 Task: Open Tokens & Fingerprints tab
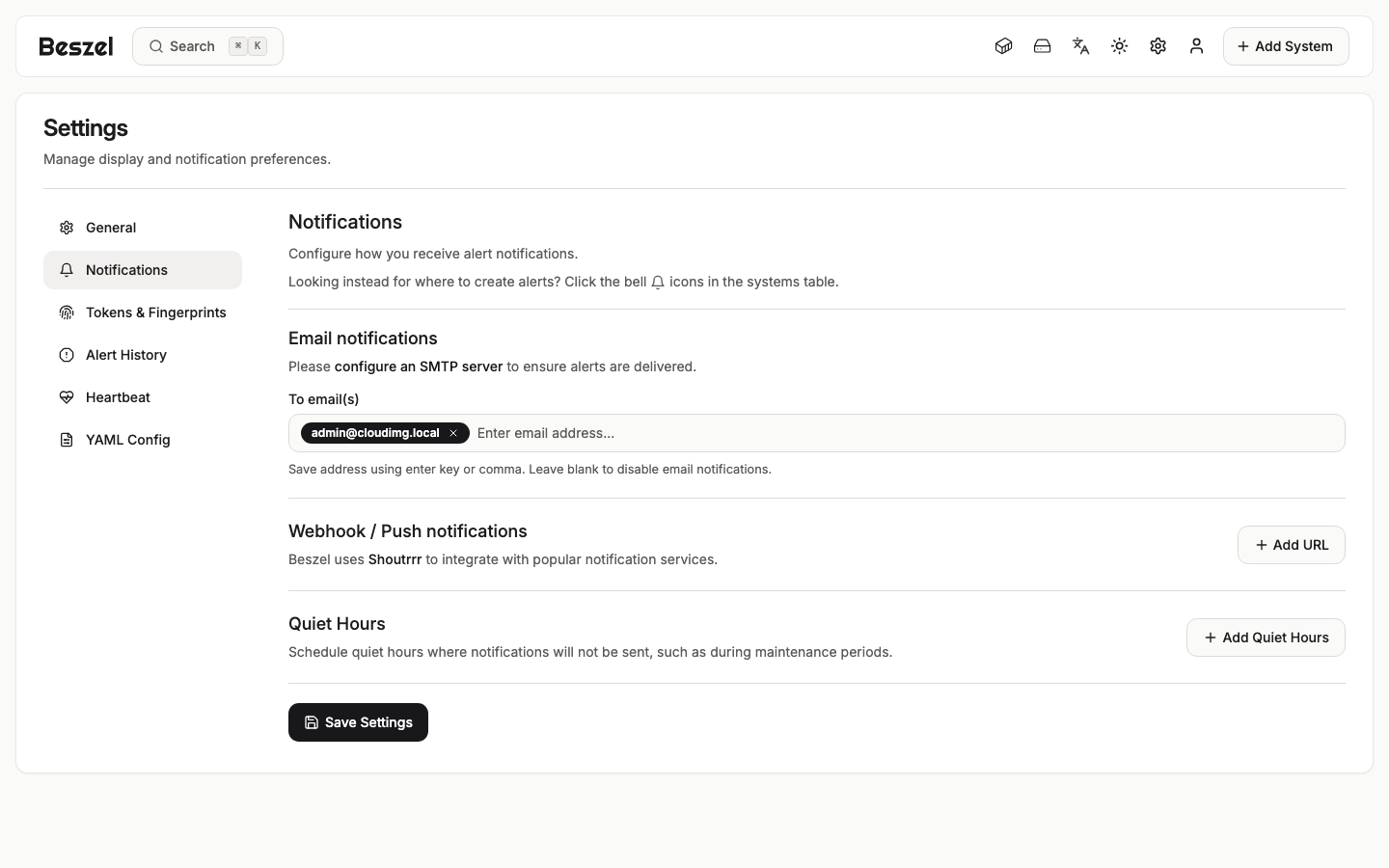[143, 312]
